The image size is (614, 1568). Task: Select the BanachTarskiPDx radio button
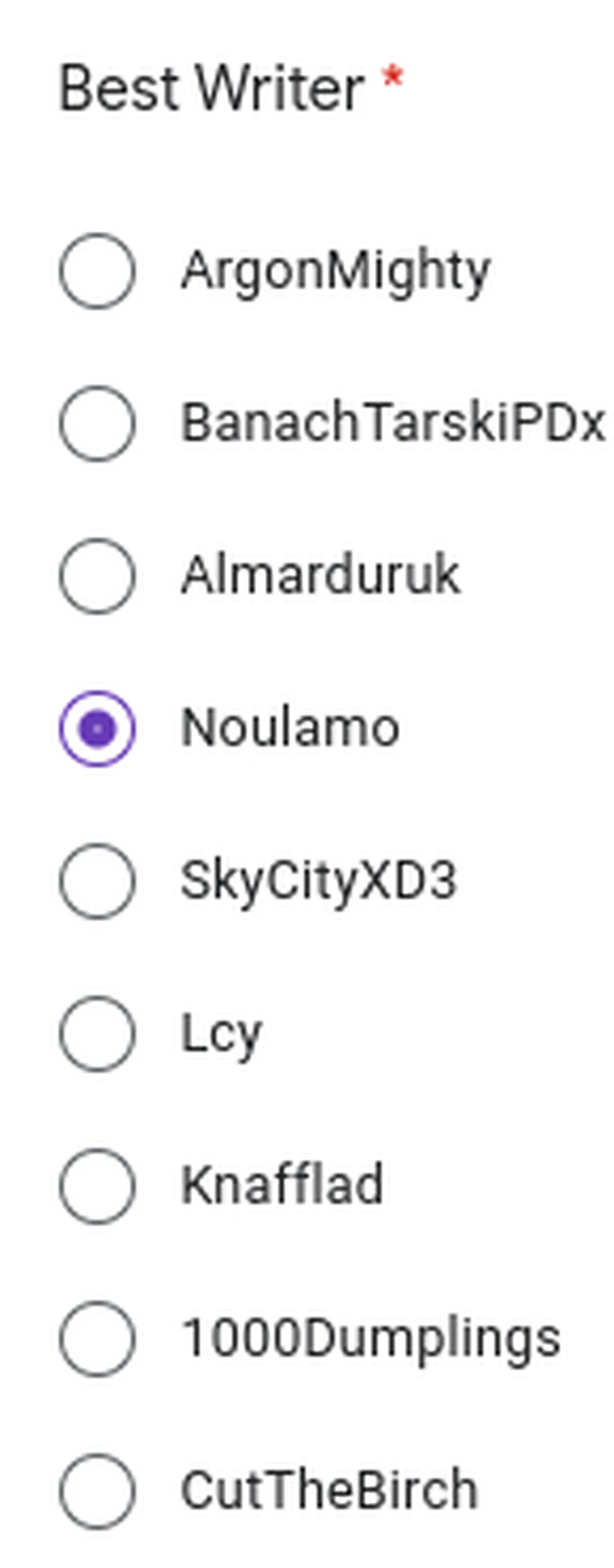point(97,424)
